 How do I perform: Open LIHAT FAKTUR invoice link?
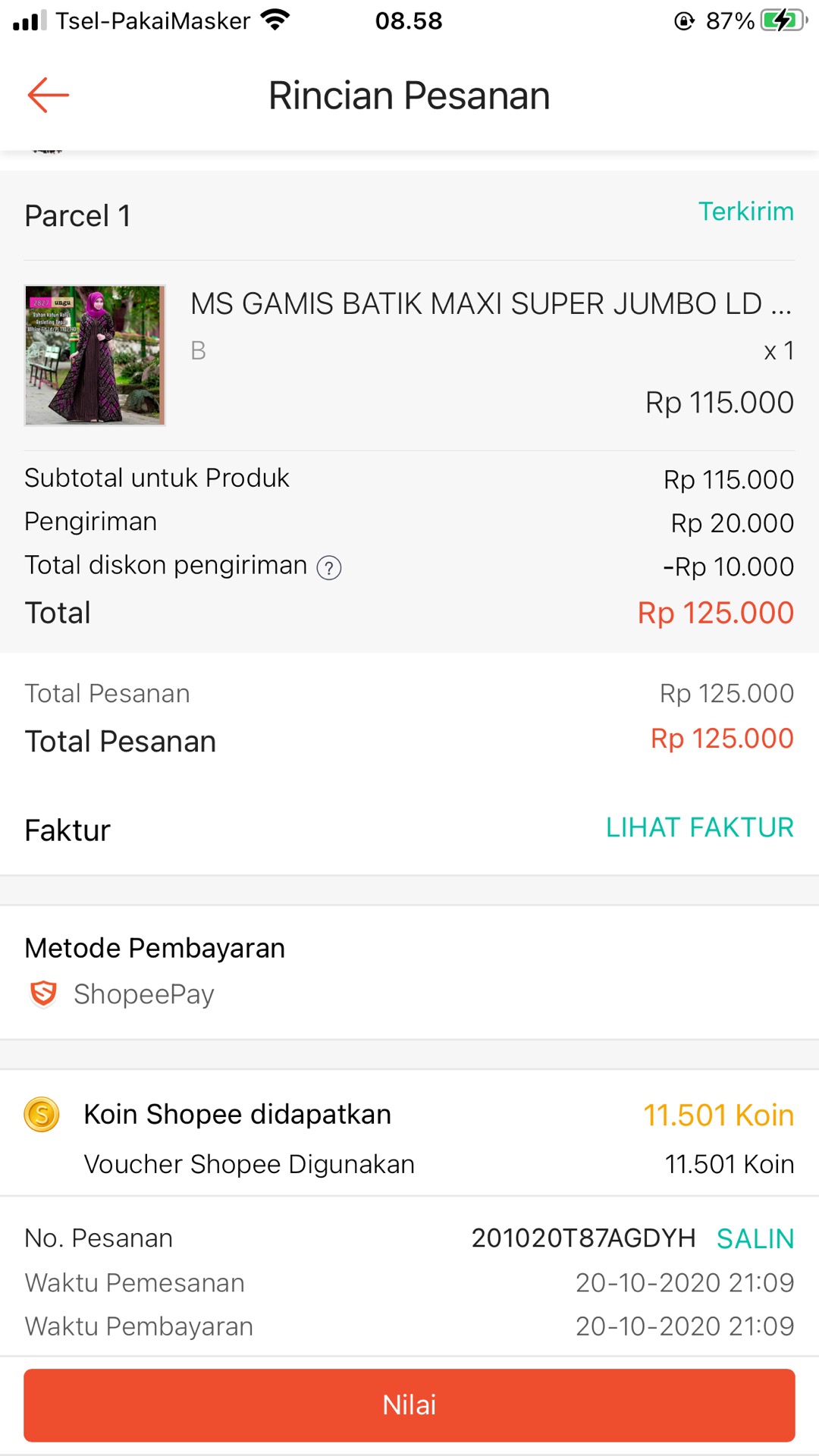point(699,827)
